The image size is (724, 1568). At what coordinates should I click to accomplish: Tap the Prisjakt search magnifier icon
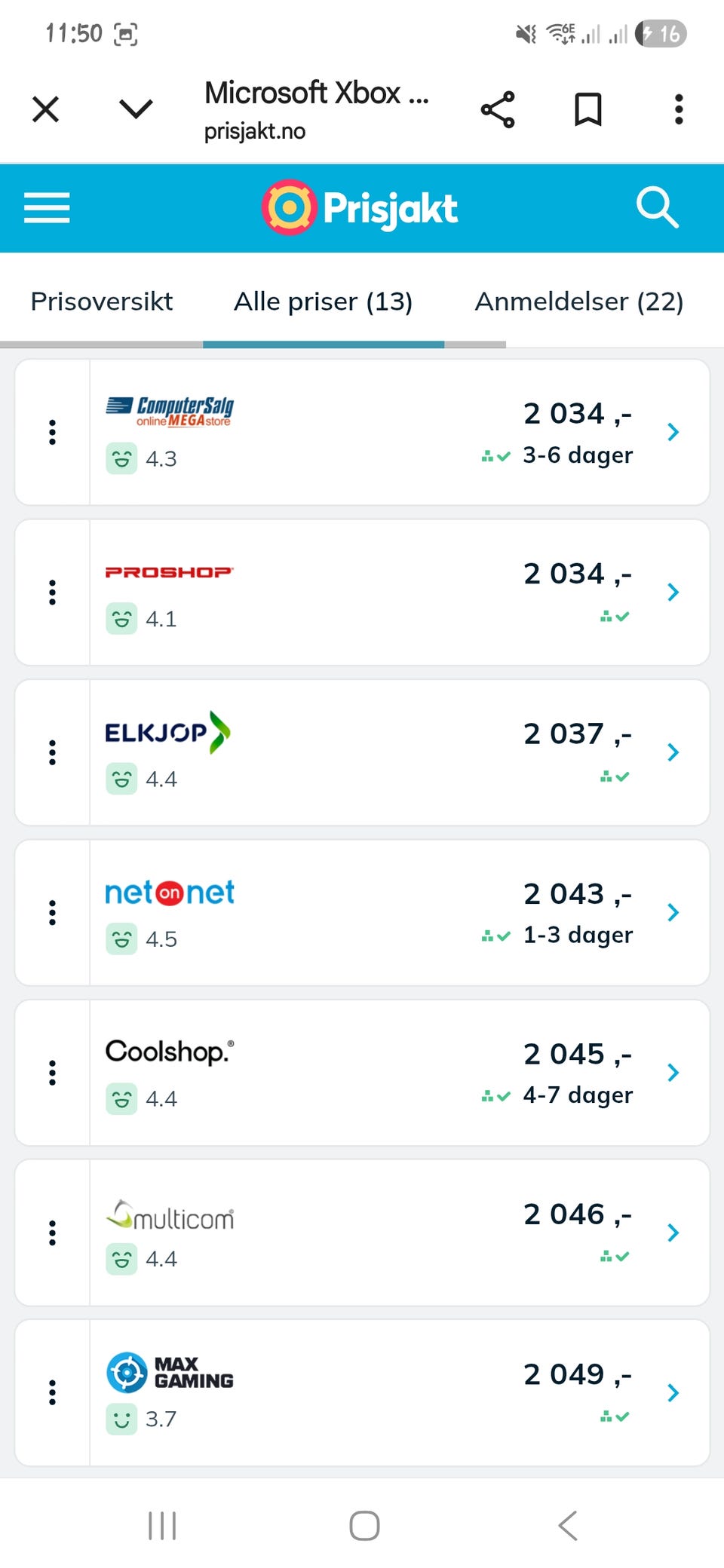[x=658, y=207]
